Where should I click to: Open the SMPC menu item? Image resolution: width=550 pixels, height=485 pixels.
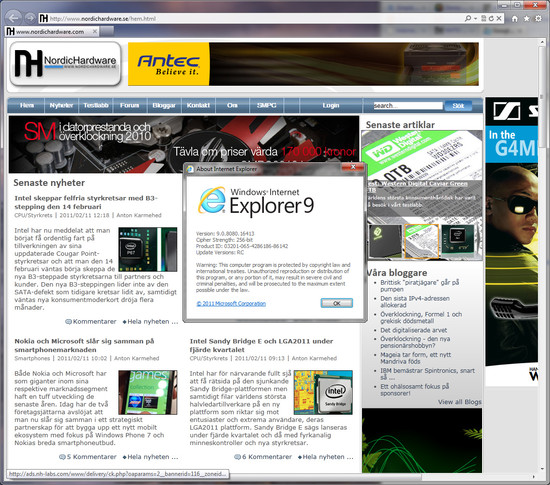[x=267, y=105]
